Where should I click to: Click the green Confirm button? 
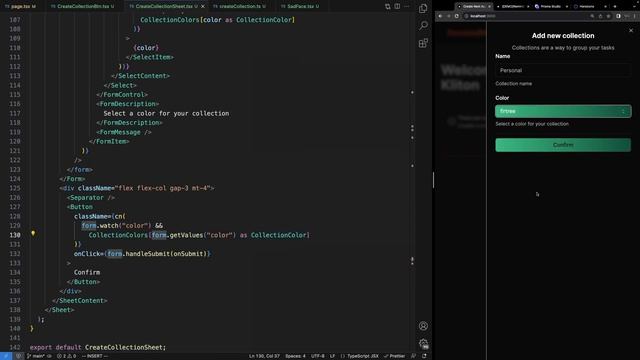point(563,145)
